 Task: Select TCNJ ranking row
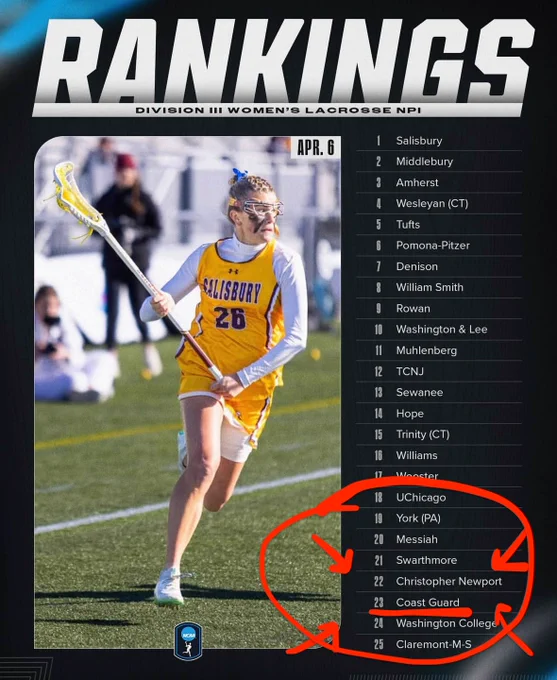click(439, 372)
